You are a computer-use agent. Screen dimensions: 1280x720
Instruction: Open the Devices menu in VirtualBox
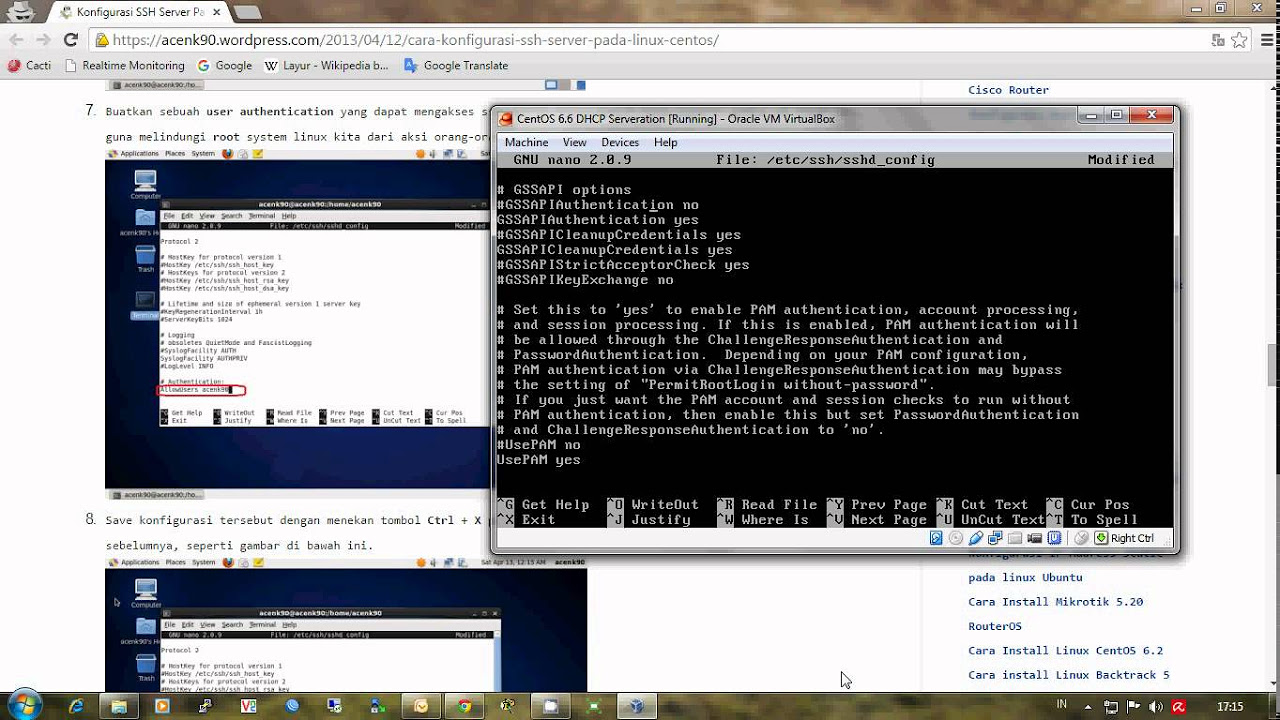pyautogui.click(x=620, y=143)
